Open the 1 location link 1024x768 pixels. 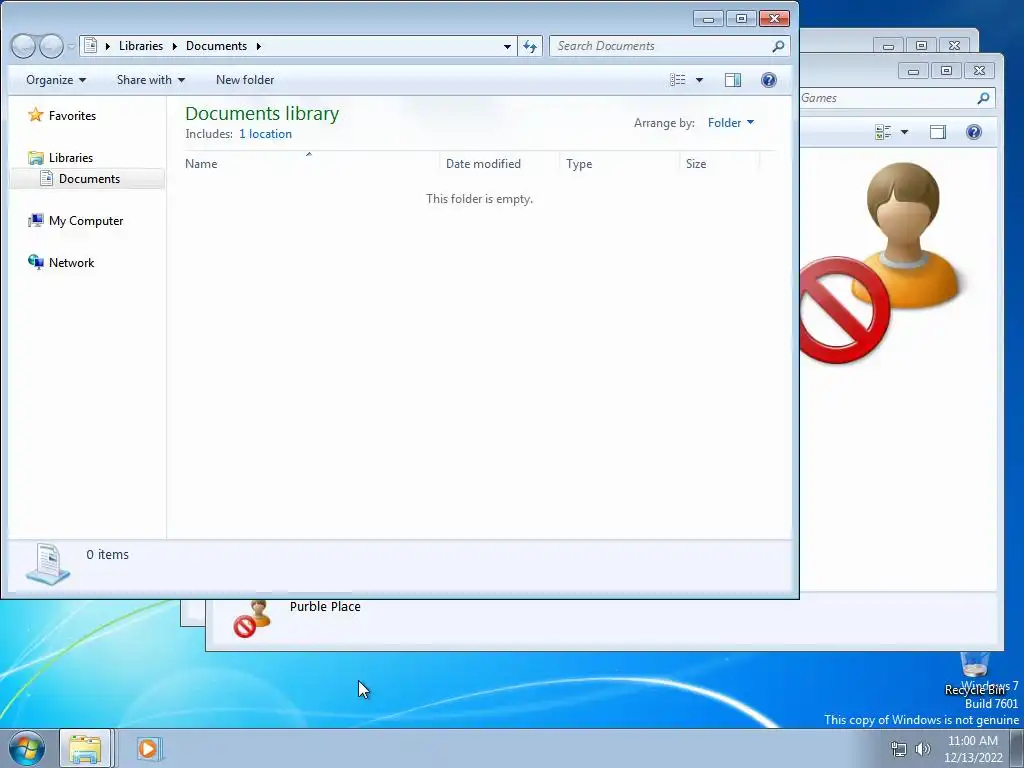click(x=265, y=134)
